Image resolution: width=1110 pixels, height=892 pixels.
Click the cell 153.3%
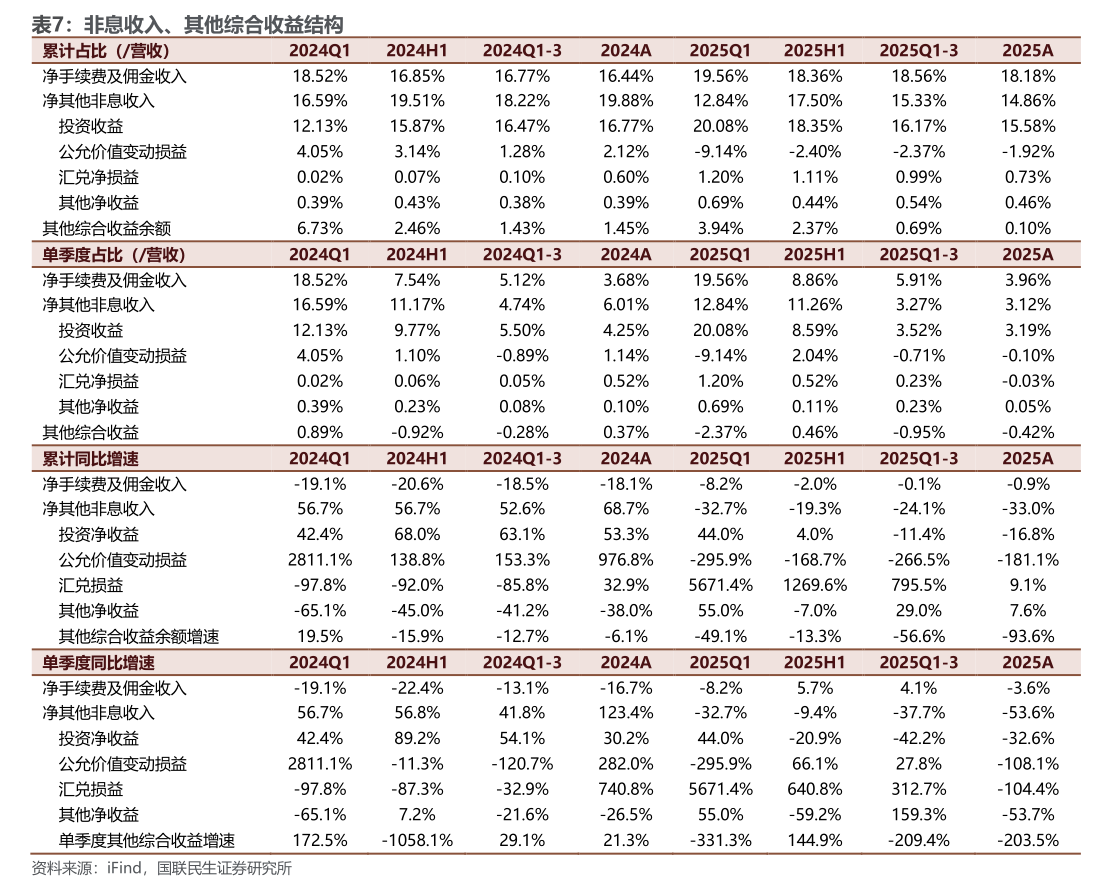(522, 560)
